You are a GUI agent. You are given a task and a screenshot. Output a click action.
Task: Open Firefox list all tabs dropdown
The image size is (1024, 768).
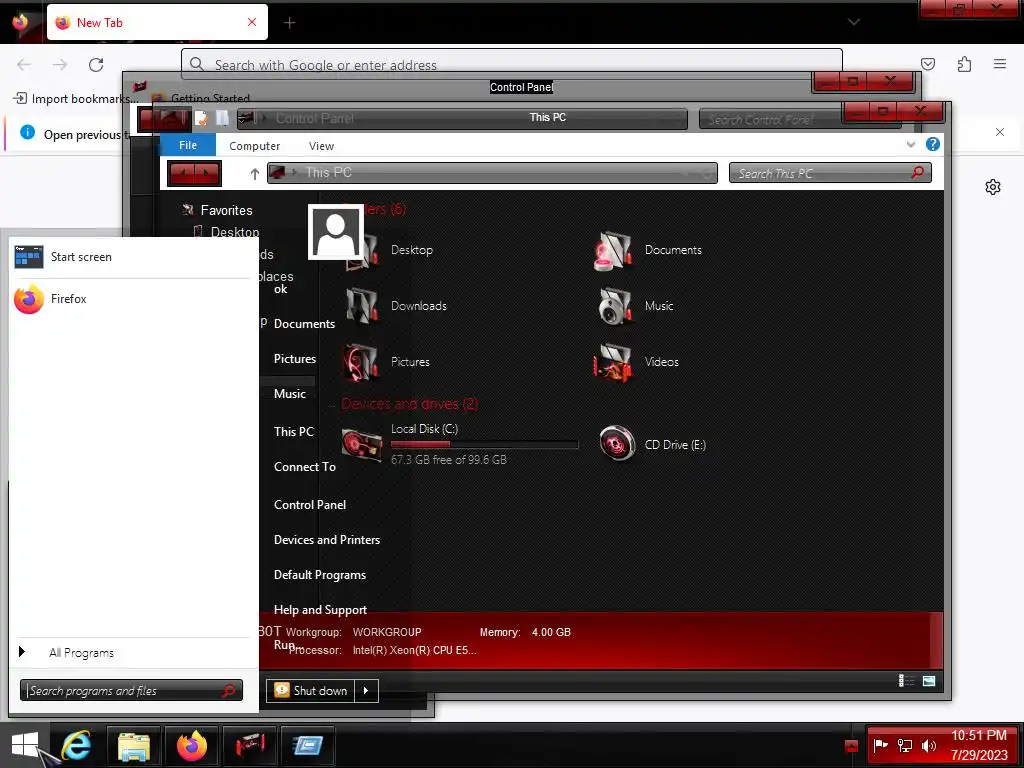[x=853, y=22]
